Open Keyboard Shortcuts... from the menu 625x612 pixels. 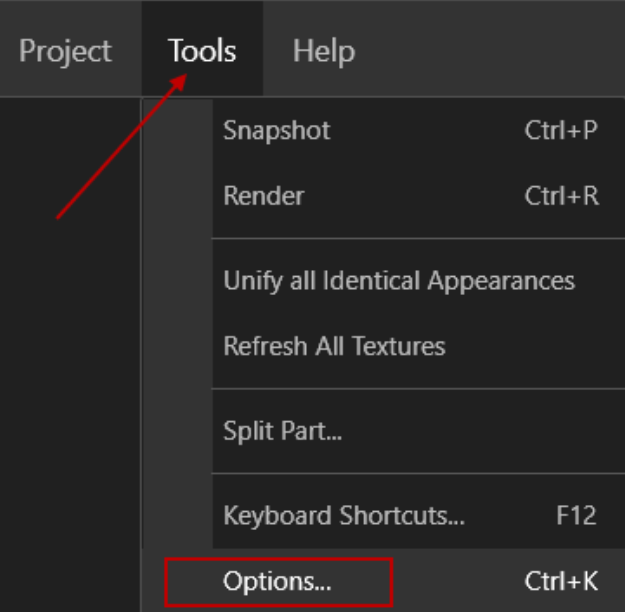(x=344, y=517)
